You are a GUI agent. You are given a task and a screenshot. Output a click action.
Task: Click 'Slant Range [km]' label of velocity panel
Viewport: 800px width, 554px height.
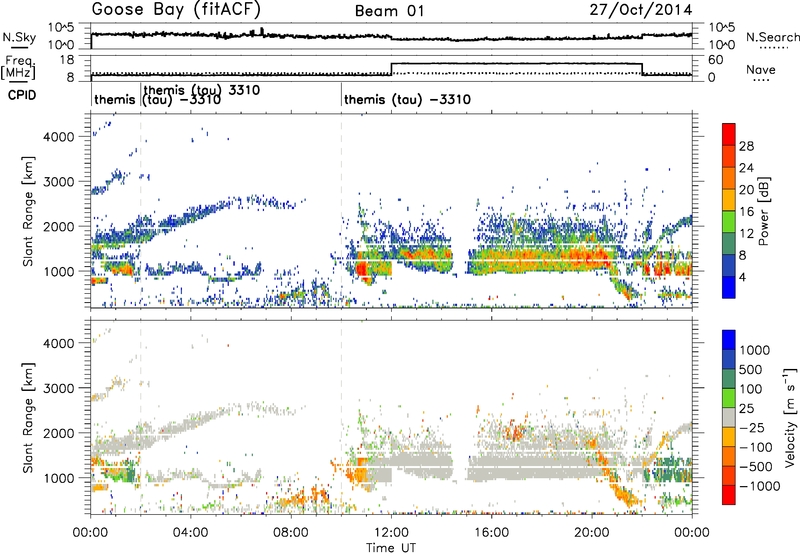[x=28, y=417]
